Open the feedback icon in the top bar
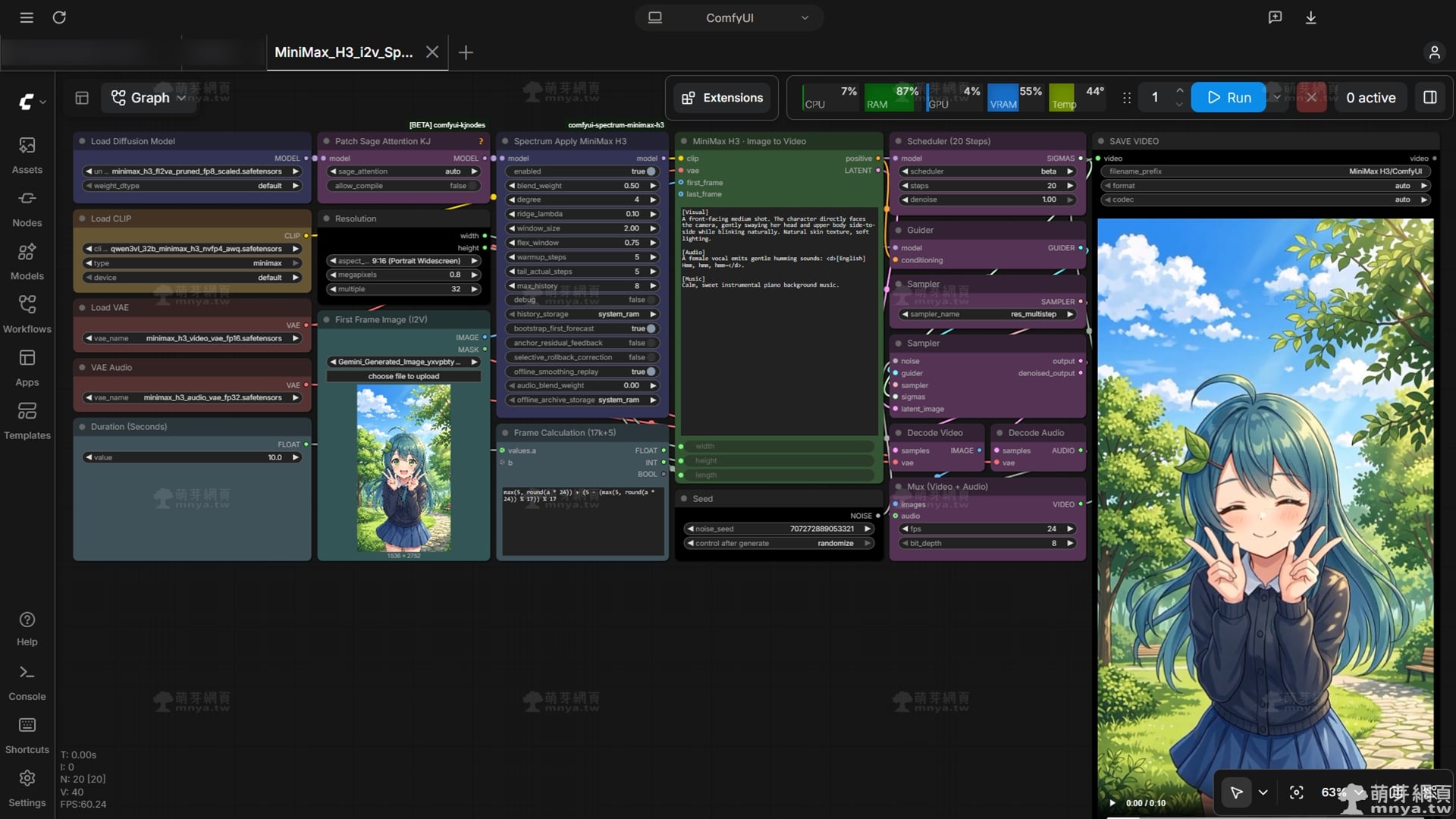Viewport: 1456px width, 819px height. [x=1276, y=17]
